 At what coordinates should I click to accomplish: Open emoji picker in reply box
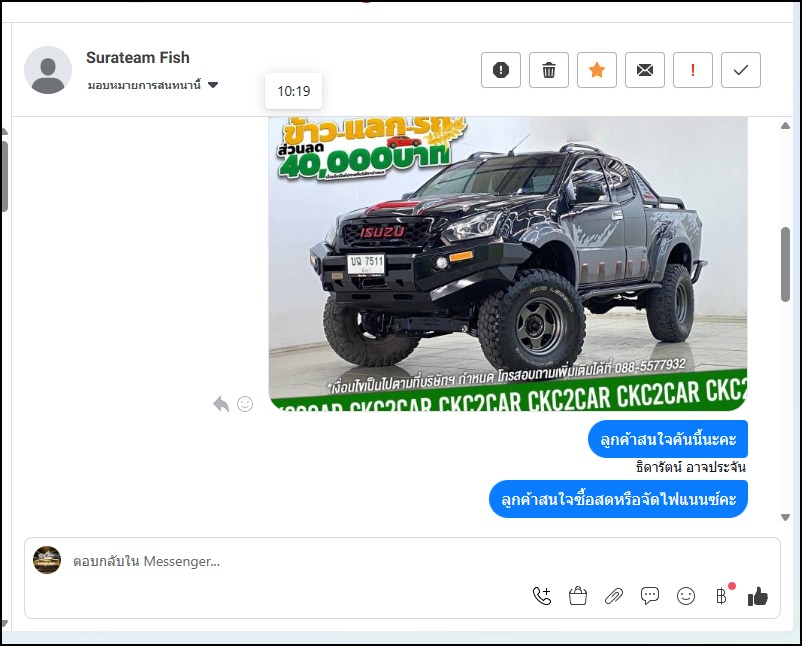point(686,596)
